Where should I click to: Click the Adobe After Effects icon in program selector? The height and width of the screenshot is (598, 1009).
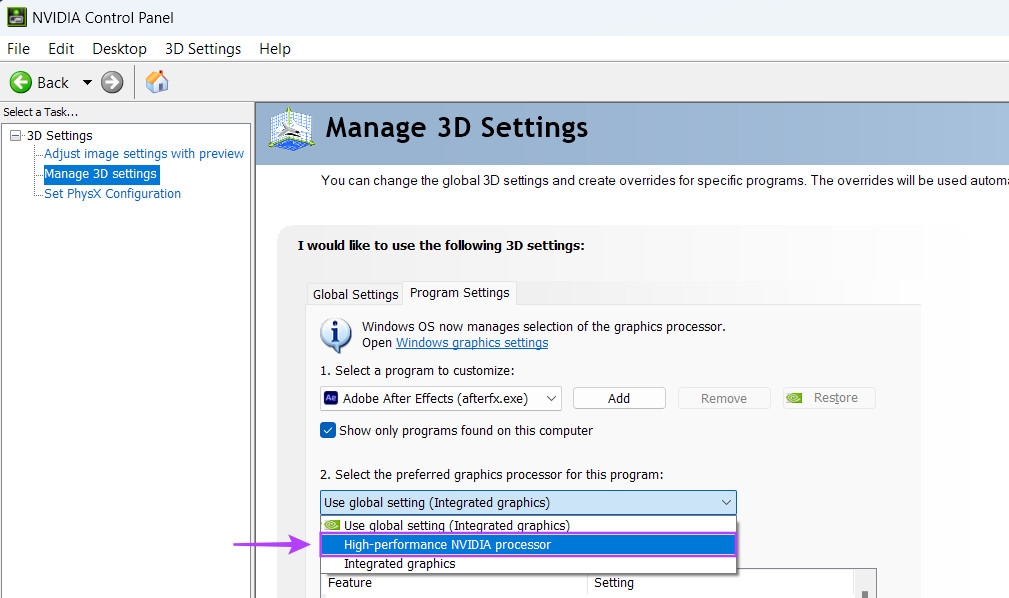tap(331, 397)
